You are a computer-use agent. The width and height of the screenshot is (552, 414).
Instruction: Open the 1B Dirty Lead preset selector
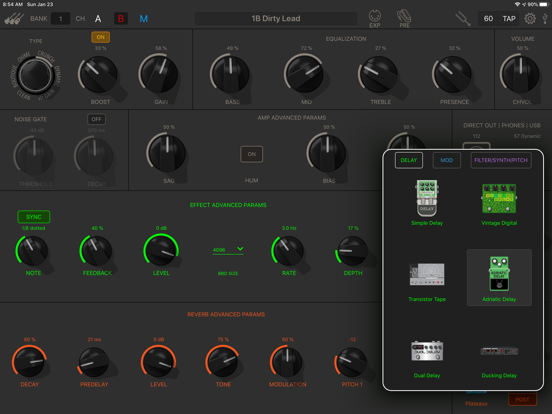[276, 19]
